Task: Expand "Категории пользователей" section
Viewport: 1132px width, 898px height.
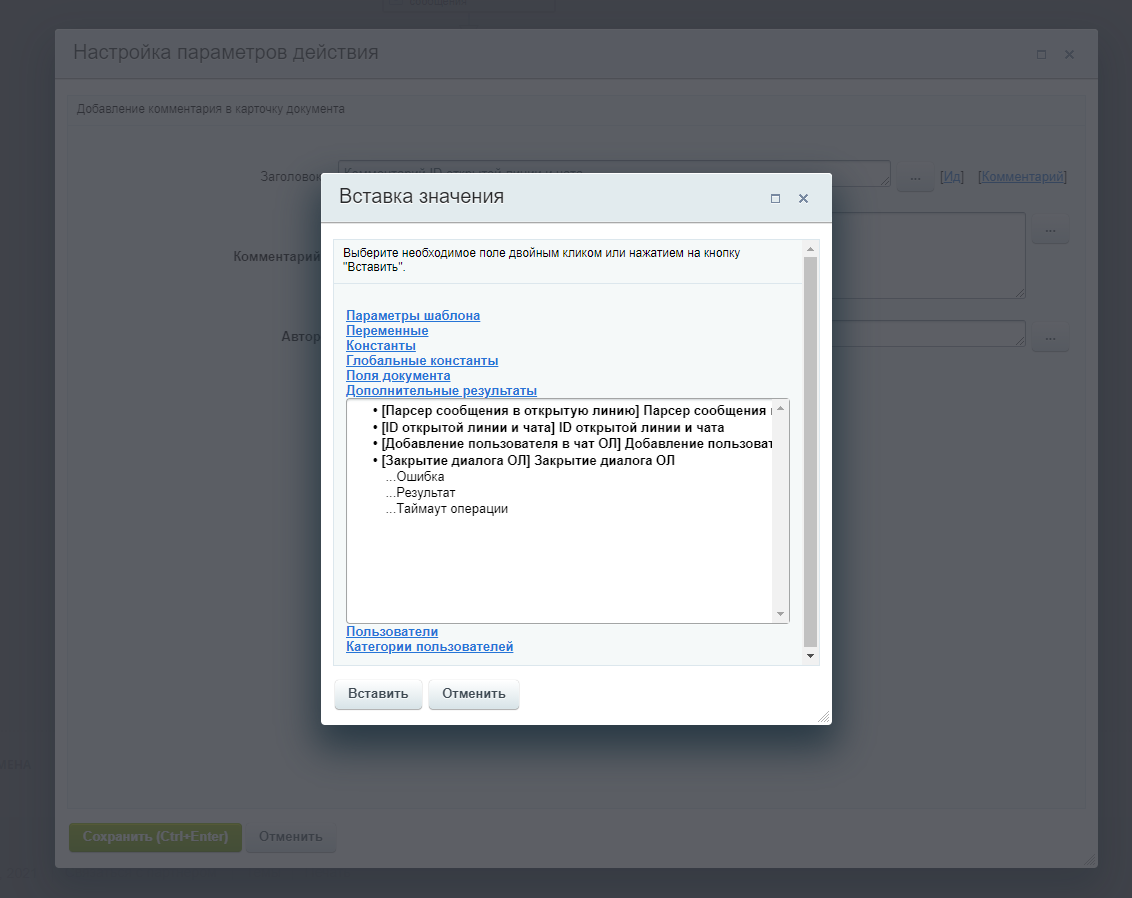Action: 429,646
